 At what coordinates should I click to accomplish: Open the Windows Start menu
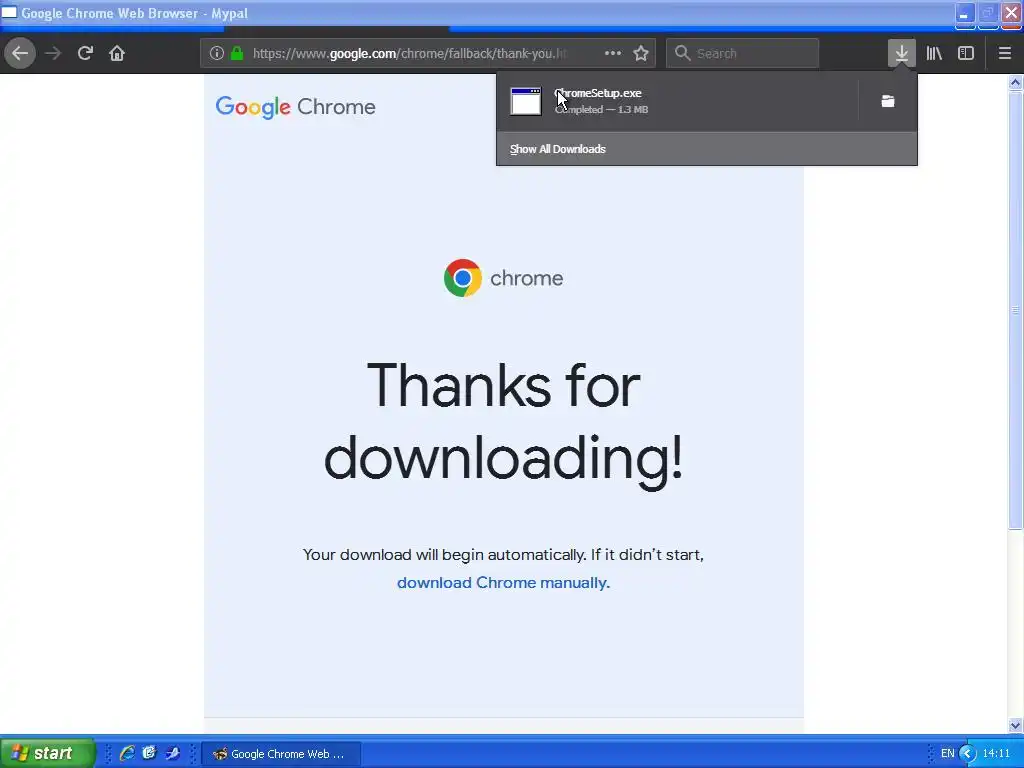coord(47,753)
